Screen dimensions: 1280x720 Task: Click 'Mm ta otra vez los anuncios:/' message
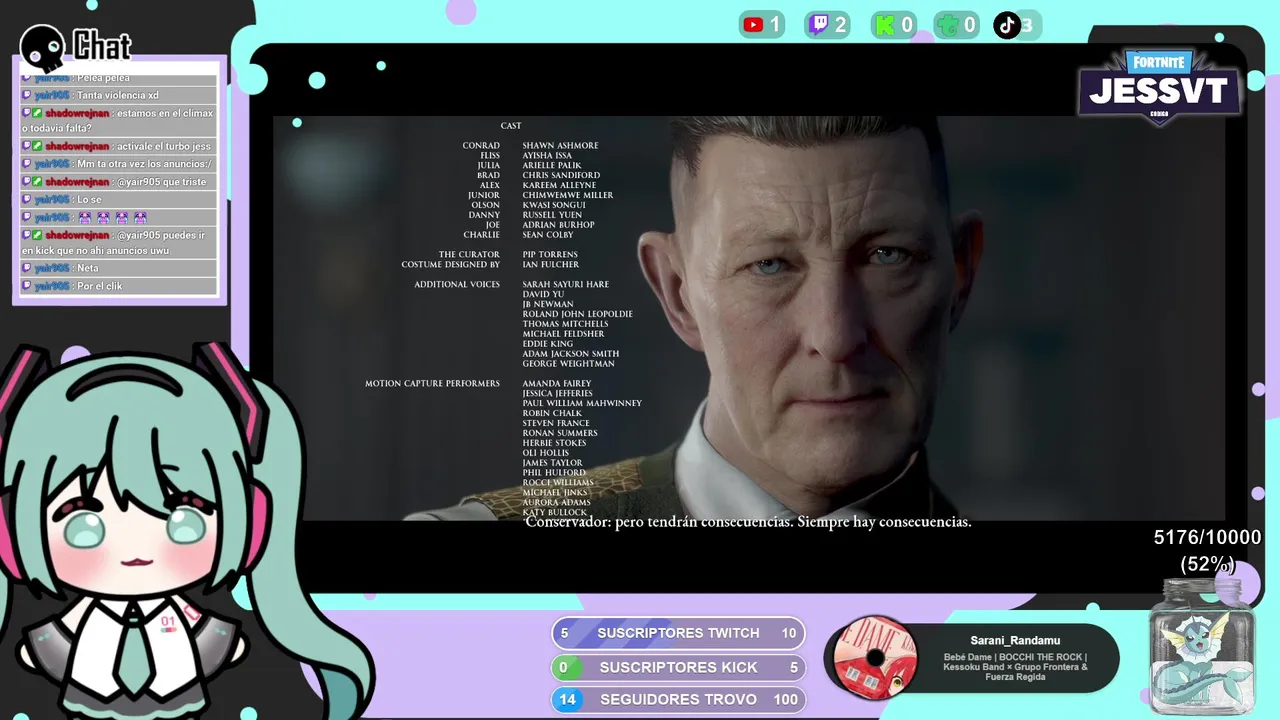click(144, 164)
